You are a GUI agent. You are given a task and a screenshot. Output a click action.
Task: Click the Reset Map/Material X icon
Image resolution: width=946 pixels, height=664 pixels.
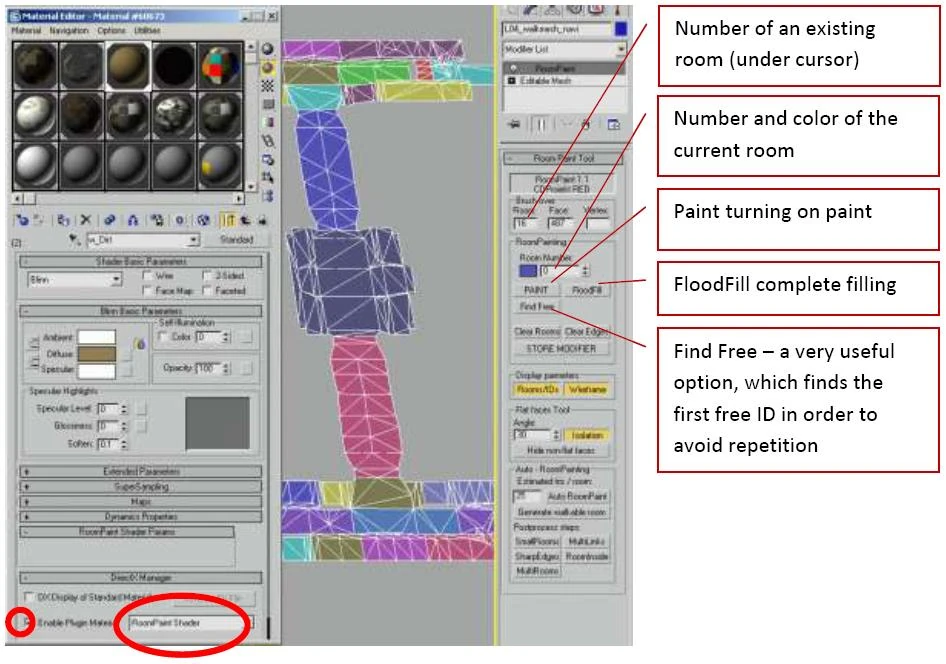(x=86, y=220)
